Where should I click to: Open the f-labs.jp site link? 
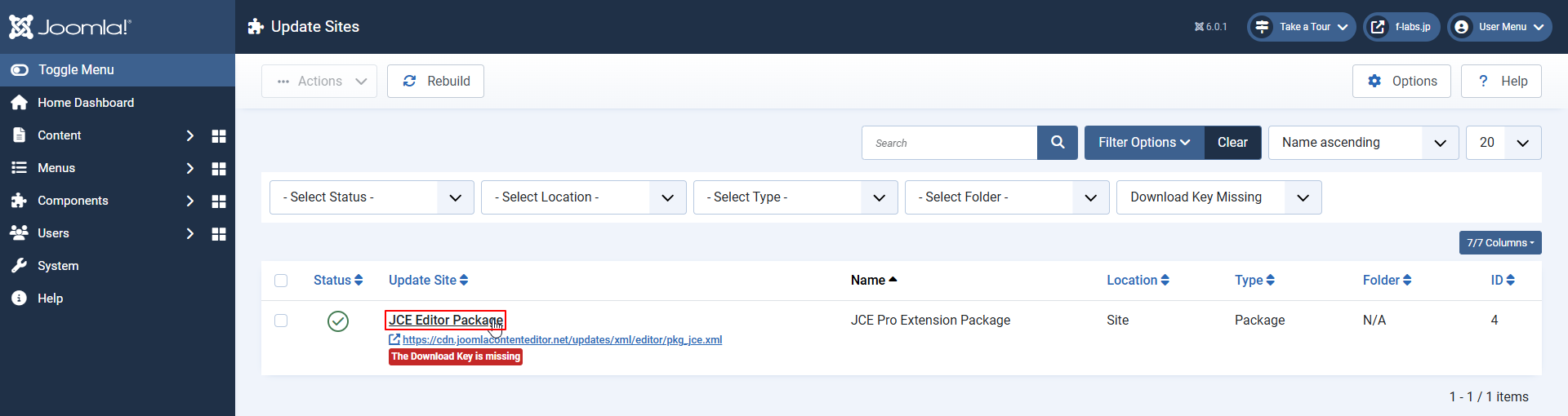(x=1401, y=27)
